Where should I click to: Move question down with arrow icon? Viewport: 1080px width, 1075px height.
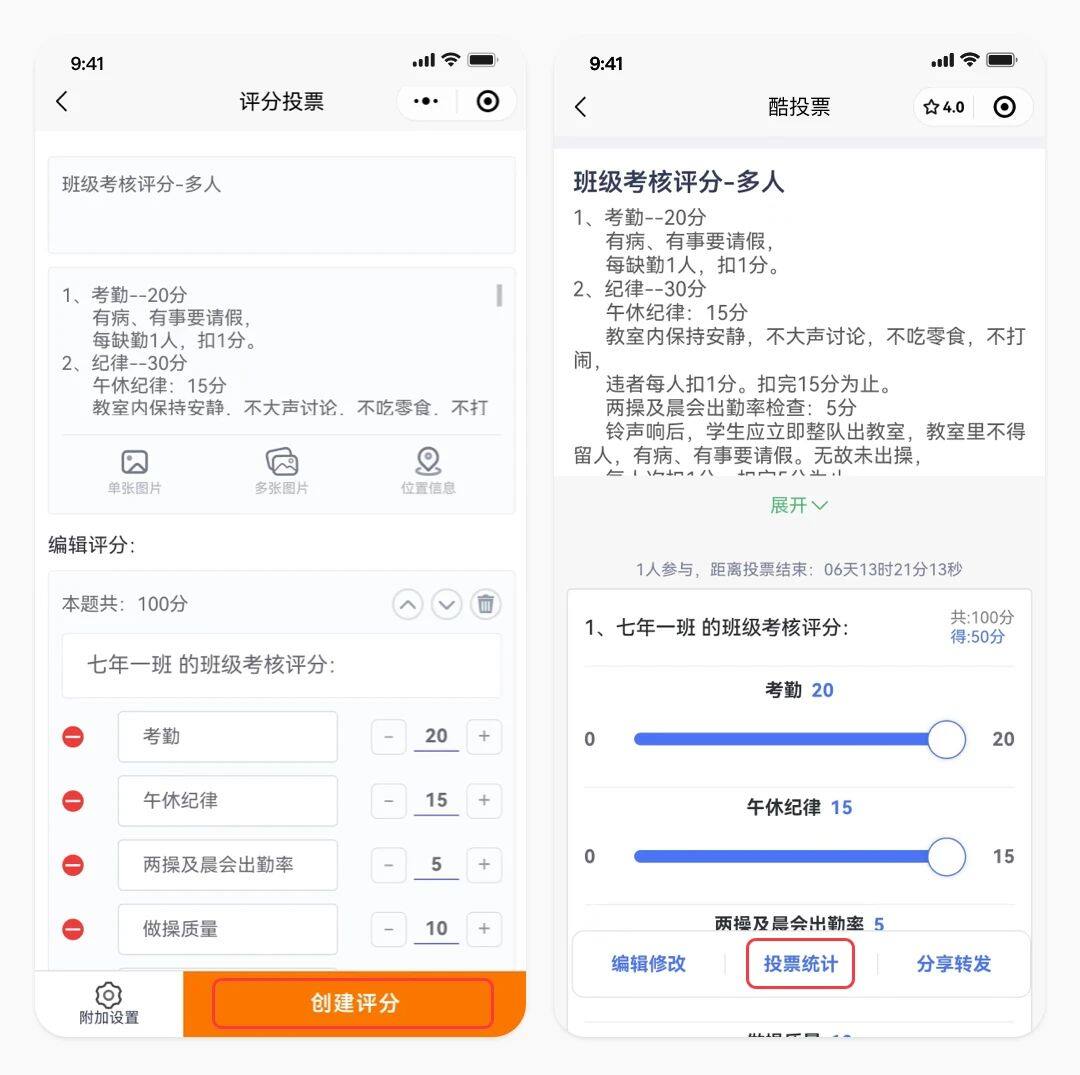[x=446, y=605]
